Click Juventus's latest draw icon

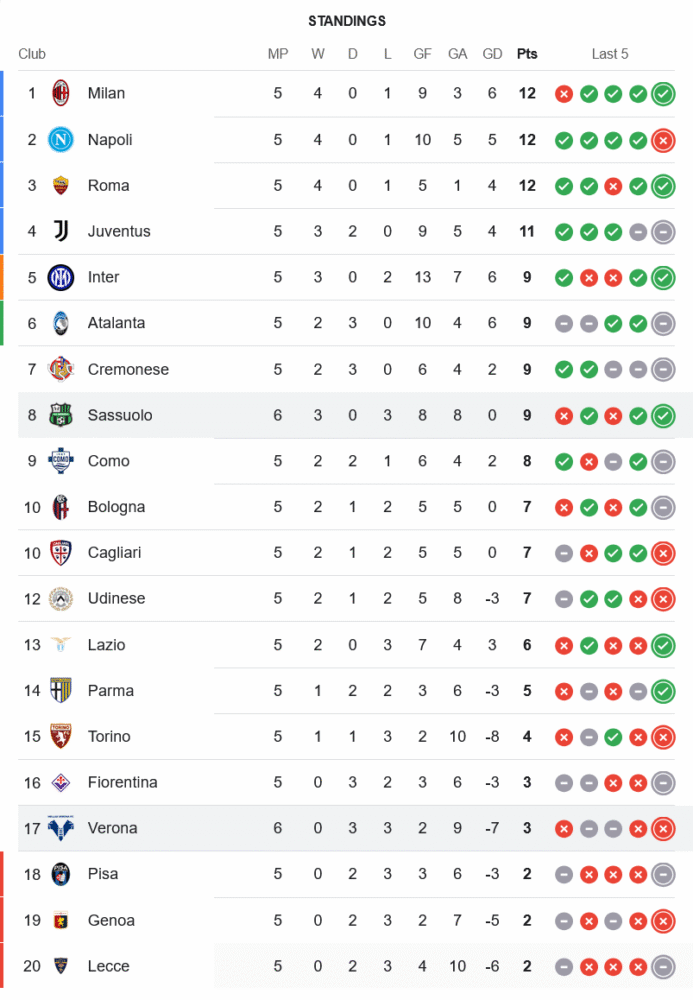click(x=662, y=232)
